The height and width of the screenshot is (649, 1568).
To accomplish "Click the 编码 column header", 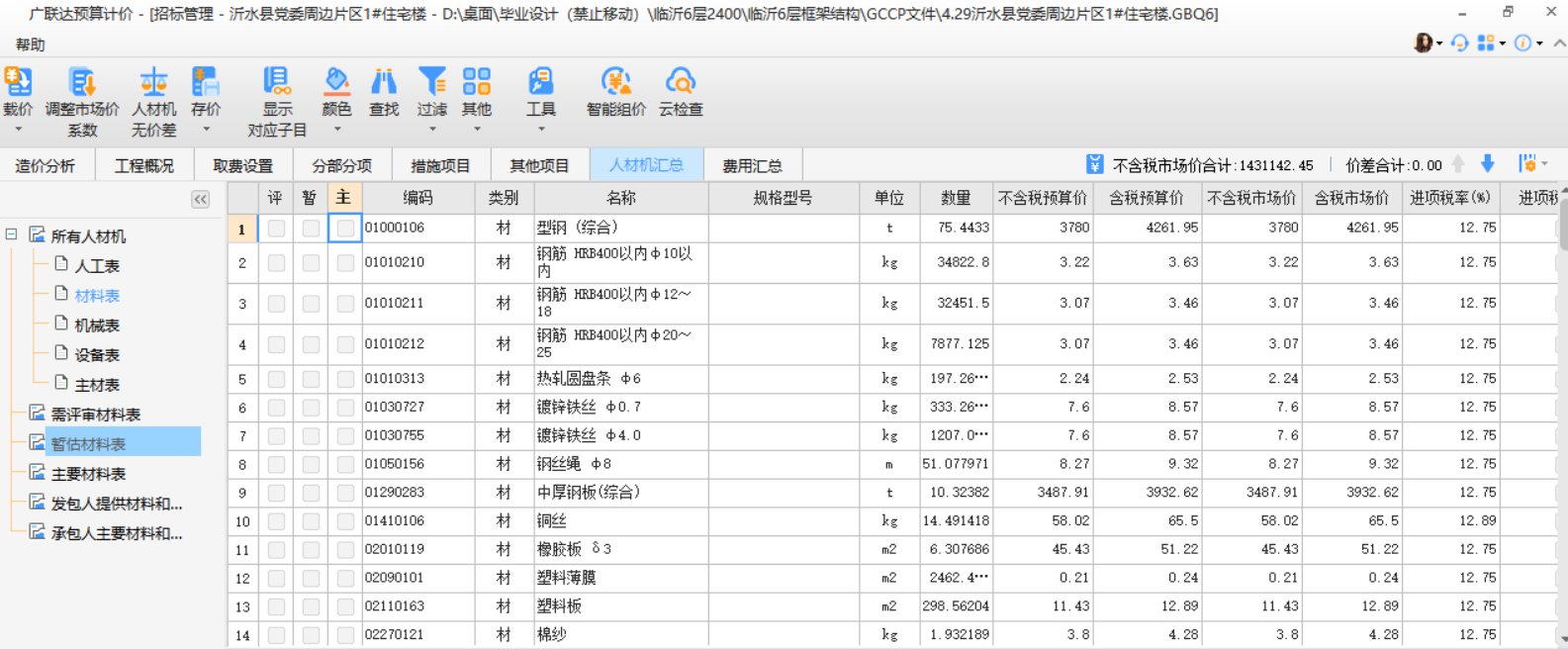I will coord(418,198).
